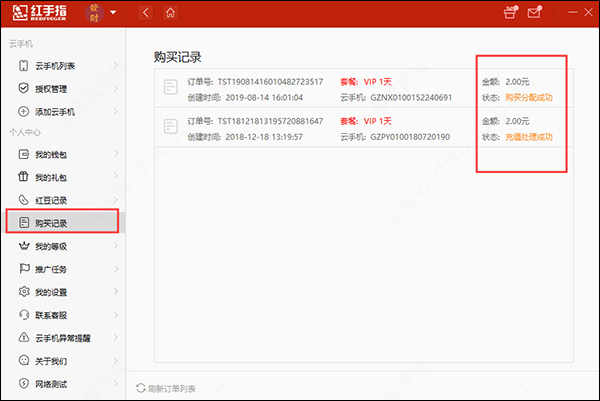Click the order icon for order TST181218131957

[170, 126]
